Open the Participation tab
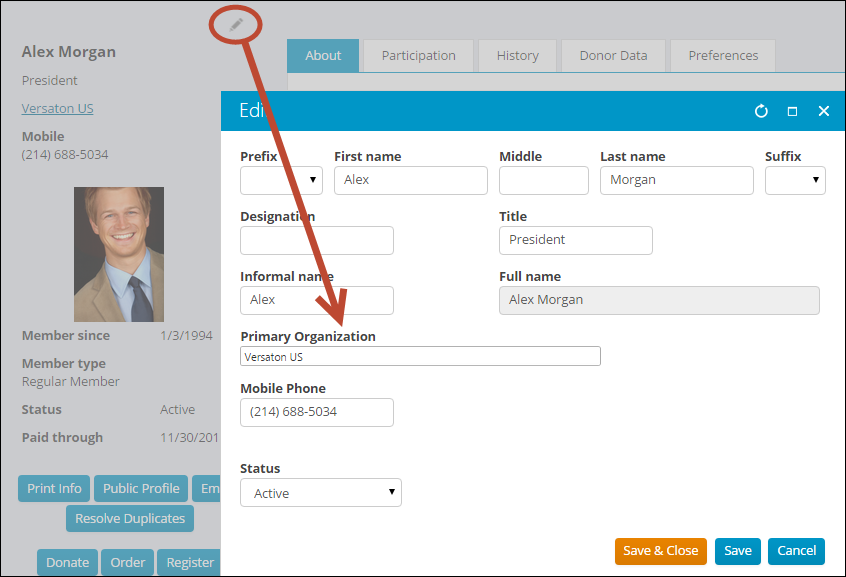The width and height of the screenshot is (846, 577). click(x=418, y=56)
